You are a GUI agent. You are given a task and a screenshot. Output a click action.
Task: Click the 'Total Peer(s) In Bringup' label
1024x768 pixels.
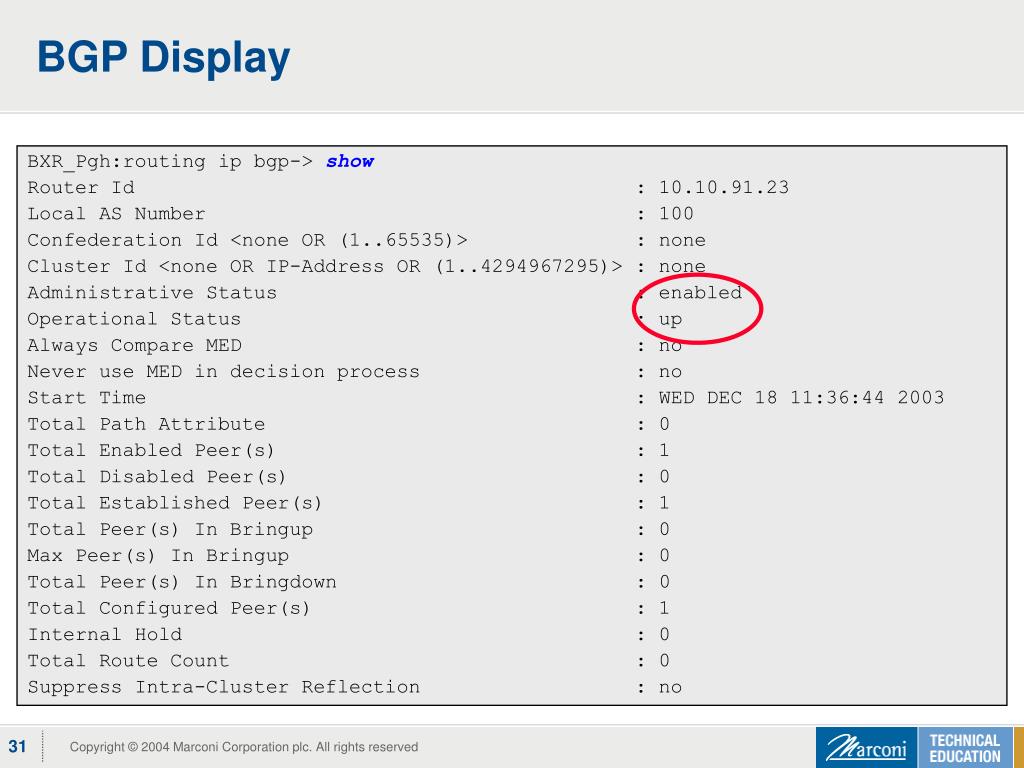click(170, 530)
